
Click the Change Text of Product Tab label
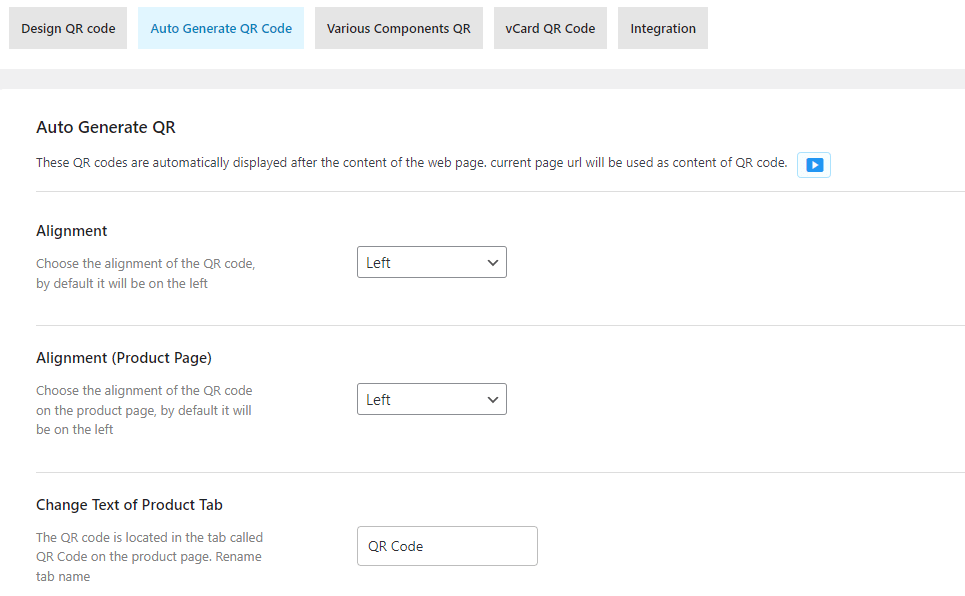coord(129,504)
